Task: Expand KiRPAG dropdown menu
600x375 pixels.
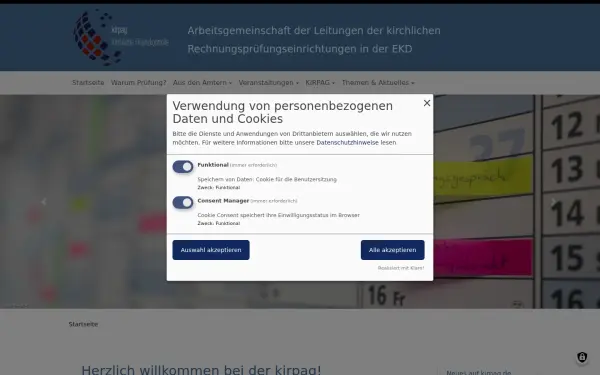Action: pos(320,83)
